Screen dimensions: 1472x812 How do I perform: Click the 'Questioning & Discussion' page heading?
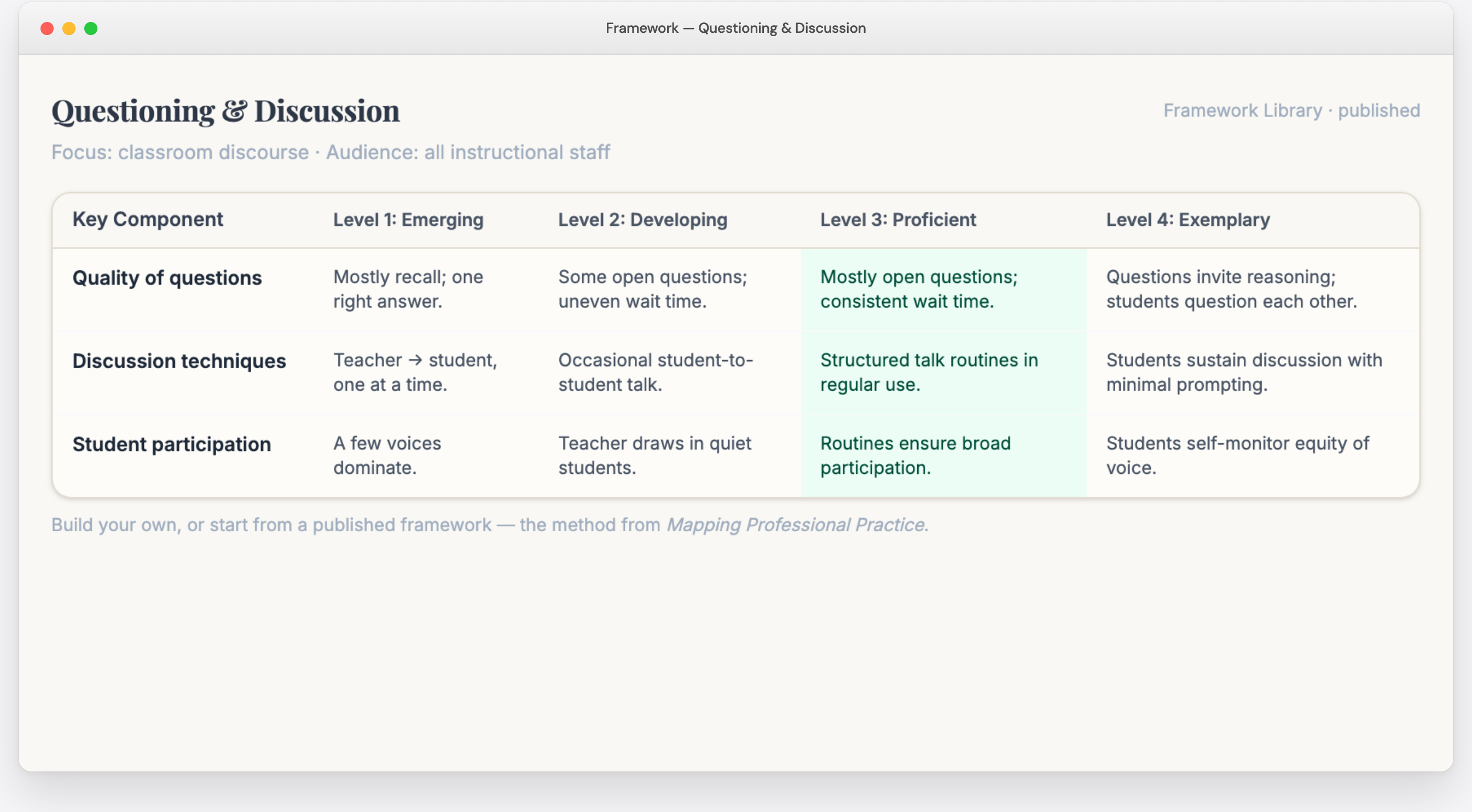225,111
